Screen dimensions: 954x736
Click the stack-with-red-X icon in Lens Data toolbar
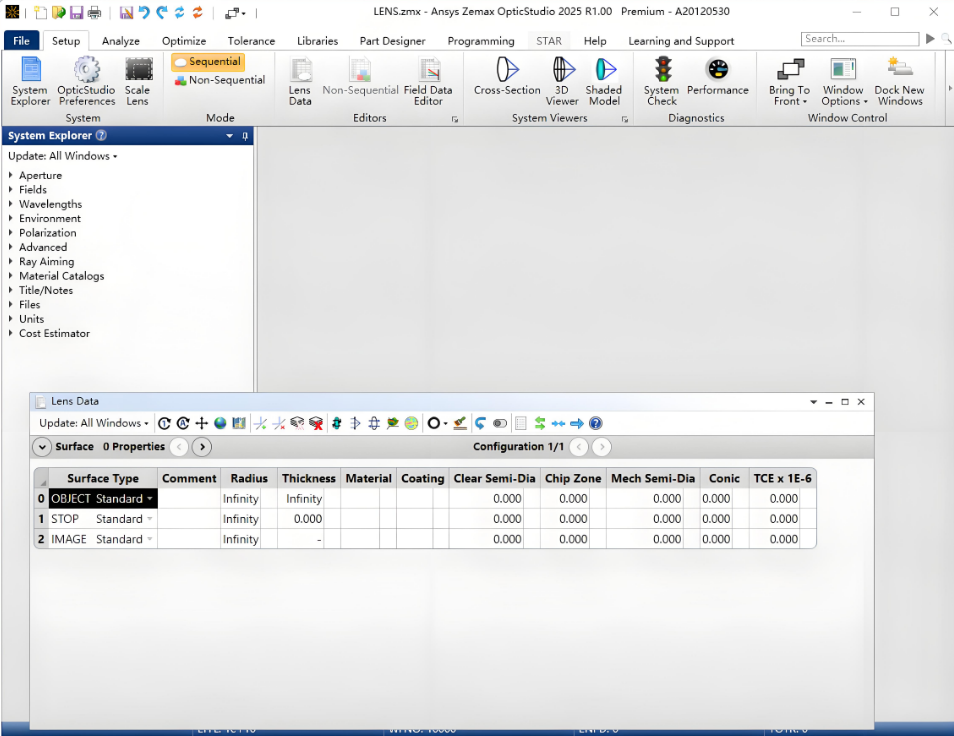(316, 423)
